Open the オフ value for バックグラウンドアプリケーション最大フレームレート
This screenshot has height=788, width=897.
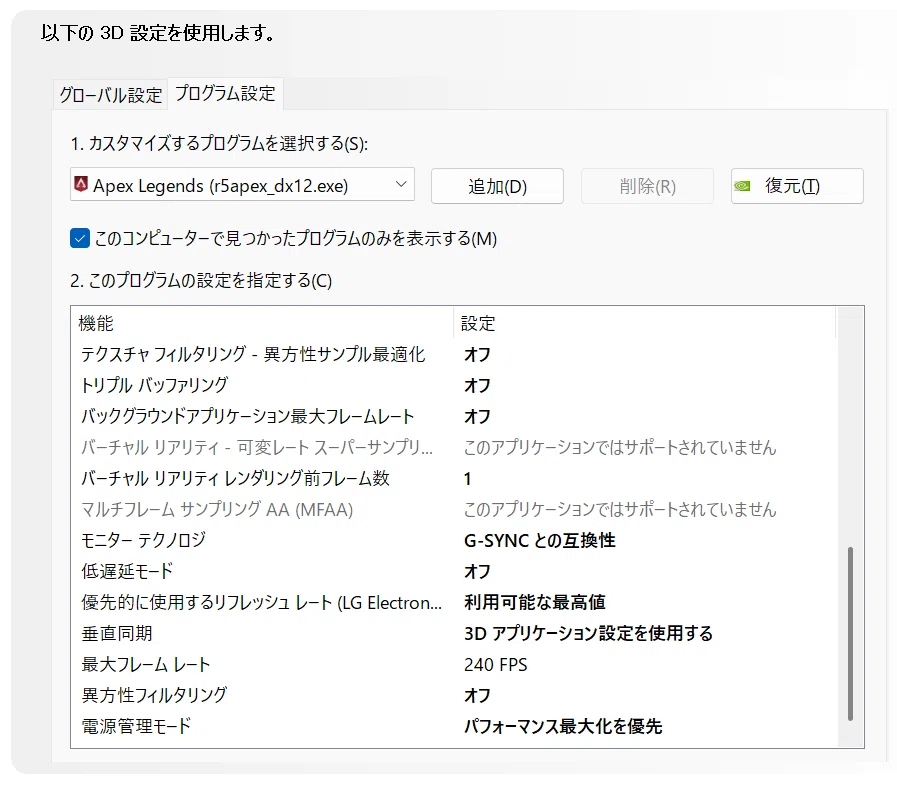tap(477, 416)
